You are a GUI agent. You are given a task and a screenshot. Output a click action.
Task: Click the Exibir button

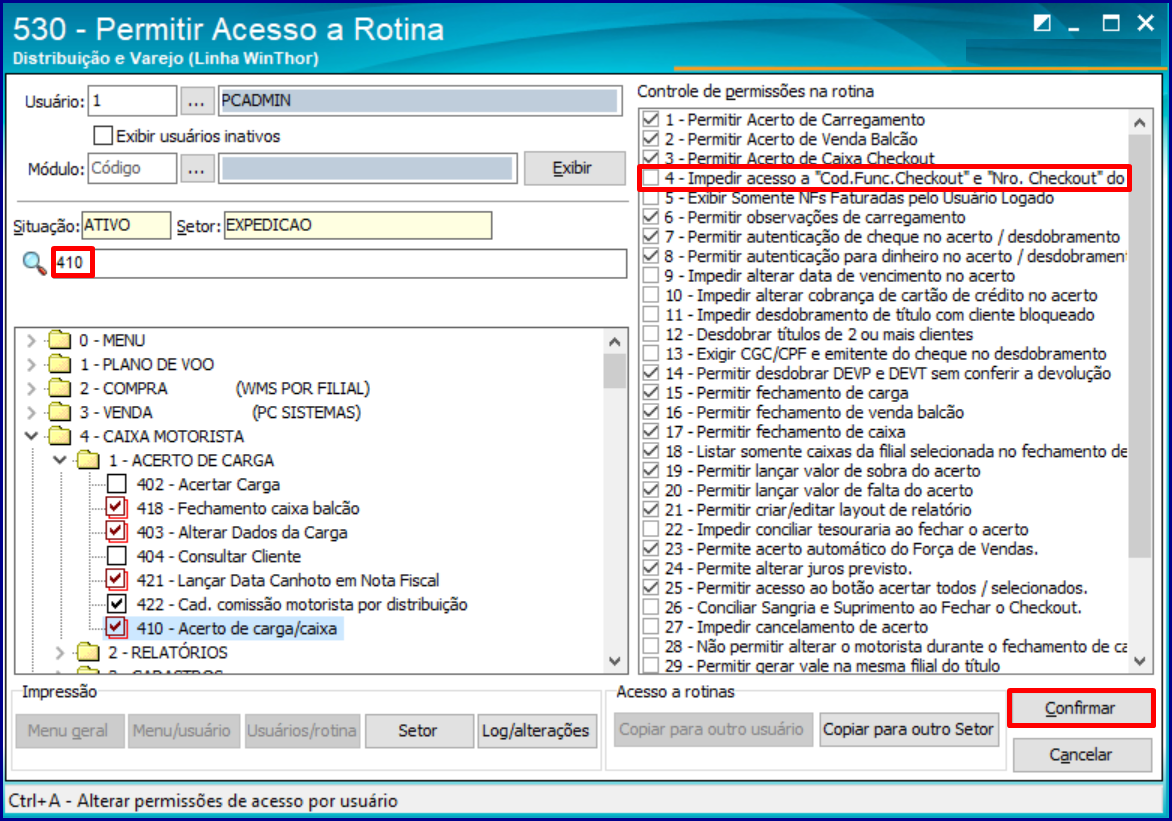tap(573, 168)
